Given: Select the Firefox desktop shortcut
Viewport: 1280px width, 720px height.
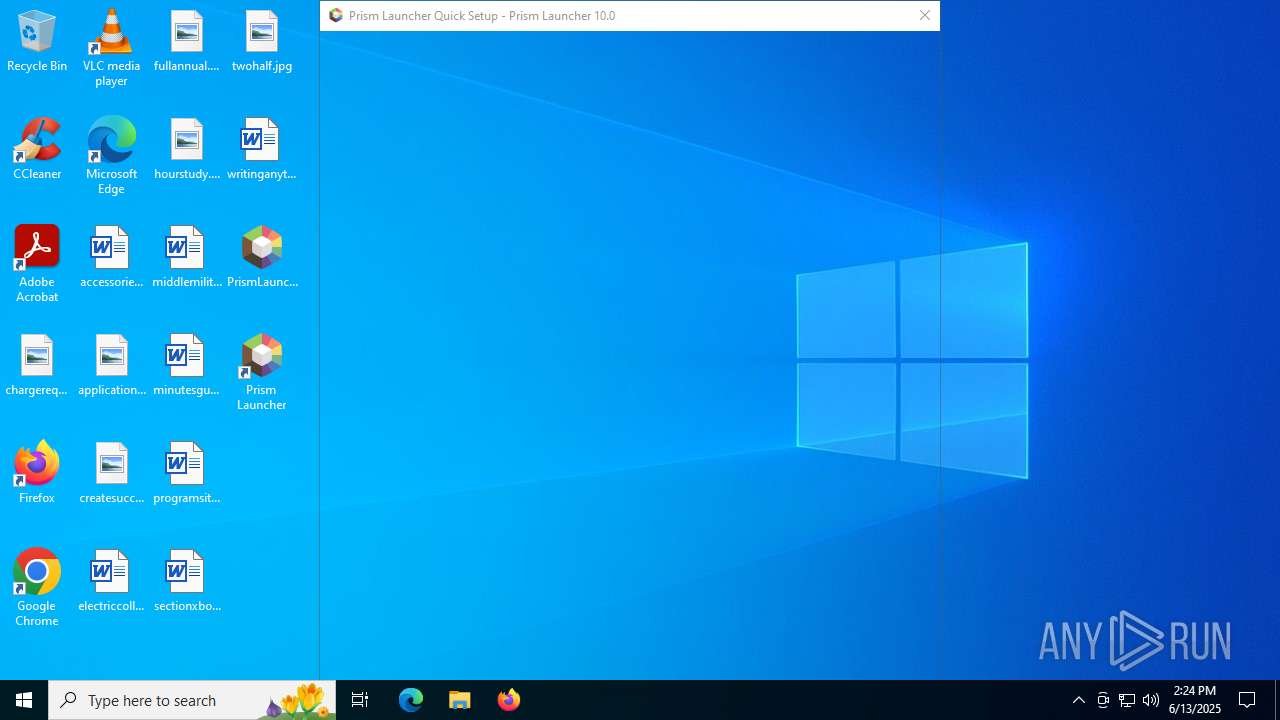Looking at the screenshot, I should pos(37,472).
